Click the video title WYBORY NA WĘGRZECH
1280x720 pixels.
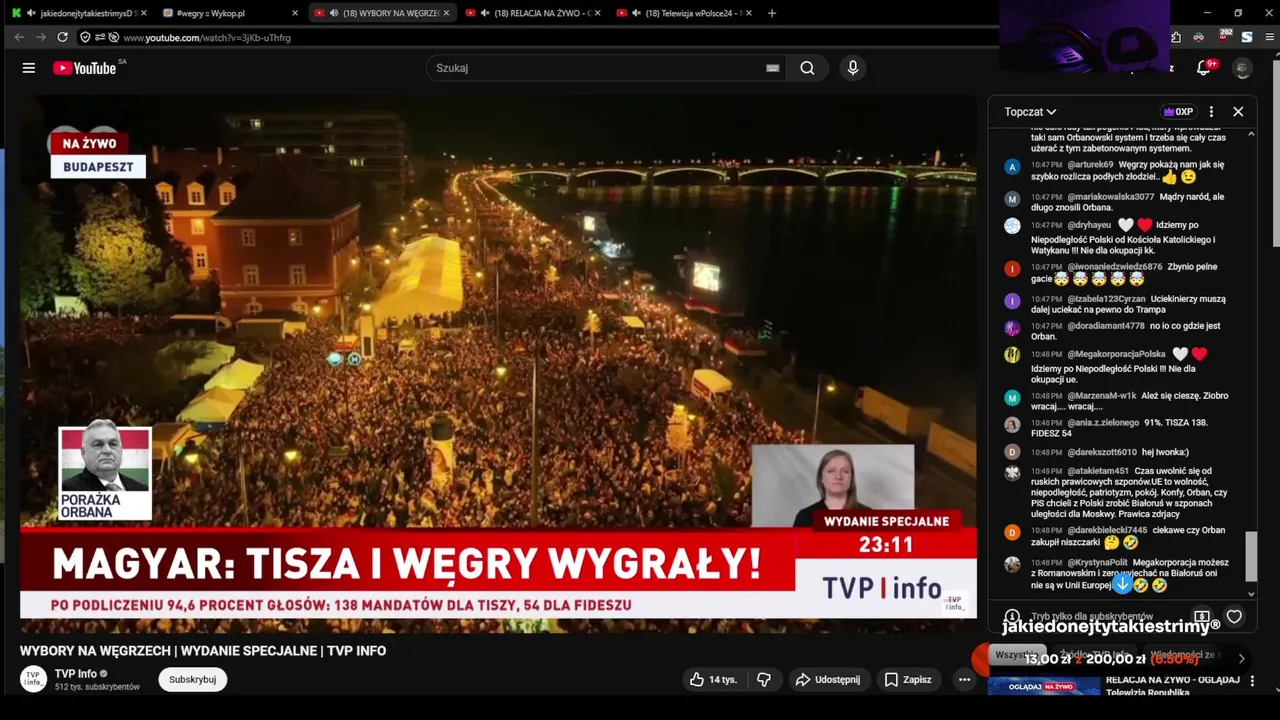(203, 651)
